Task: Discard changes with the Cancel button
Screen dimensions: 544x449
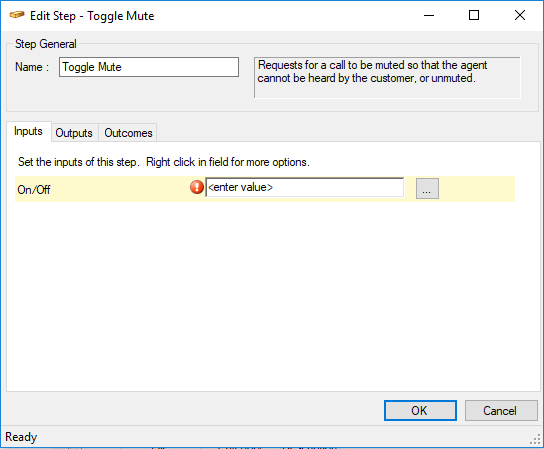Action: pyautogui.click(x=501, y=411)
